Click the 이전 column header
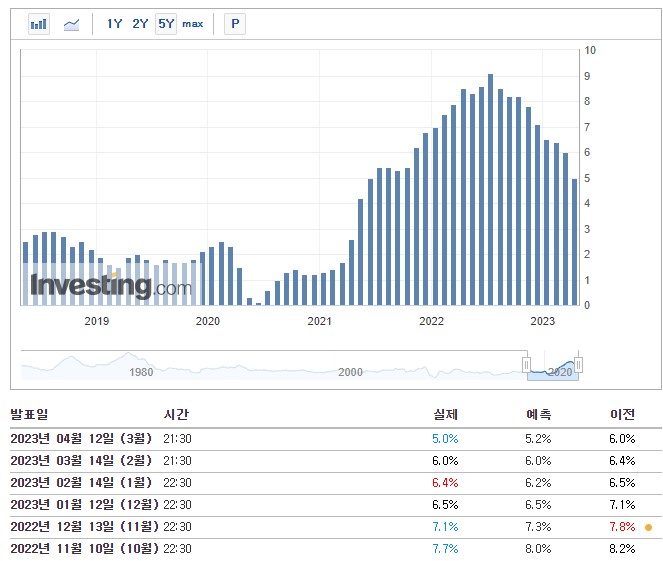Image resolution: width=663 pixels, height=561 pixels. 622,414
